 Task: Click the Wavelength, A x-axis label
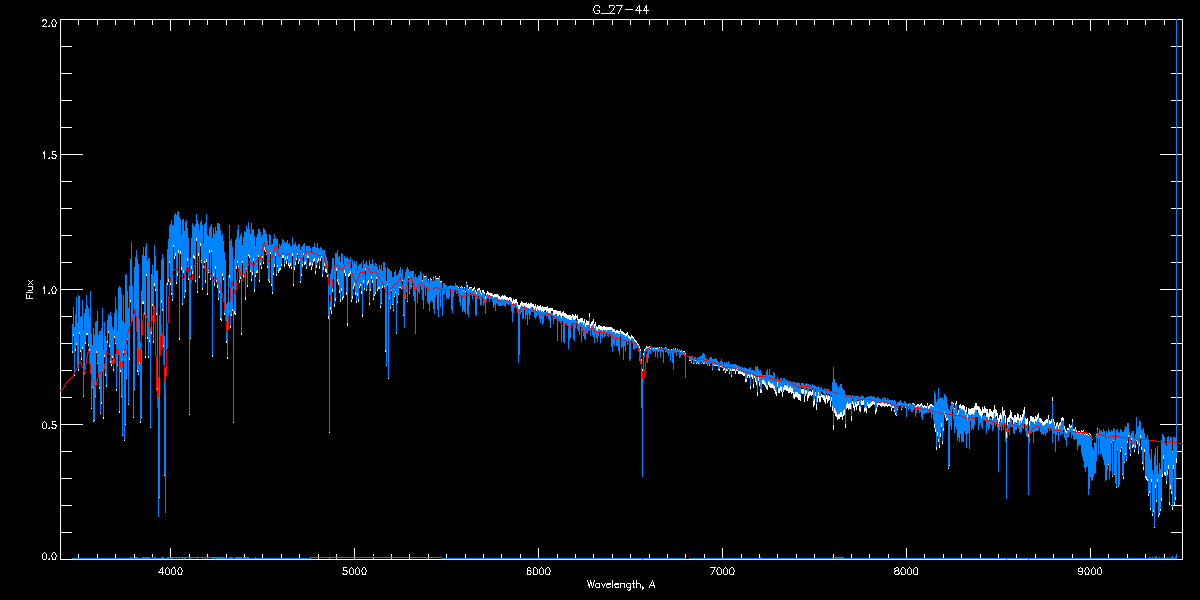[620, 585]
